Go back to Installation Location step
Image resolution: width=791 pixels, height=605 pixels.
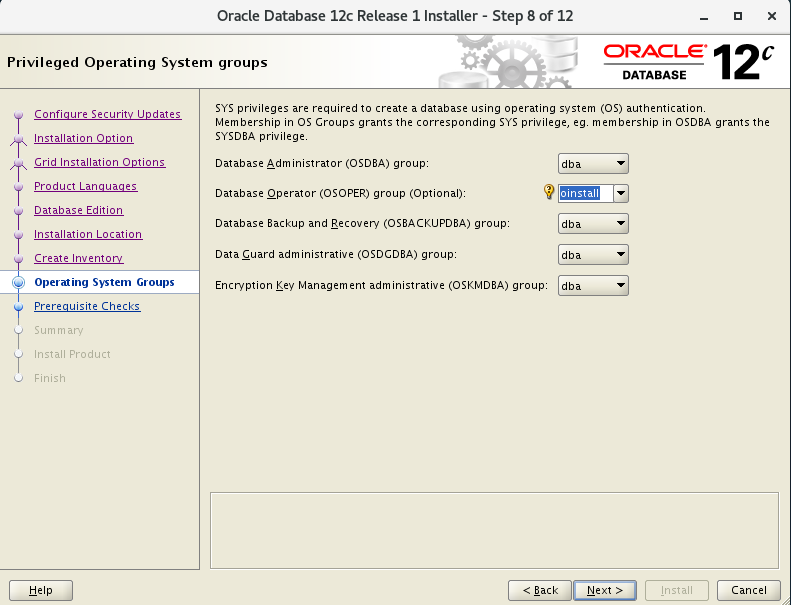coord(88,234)
